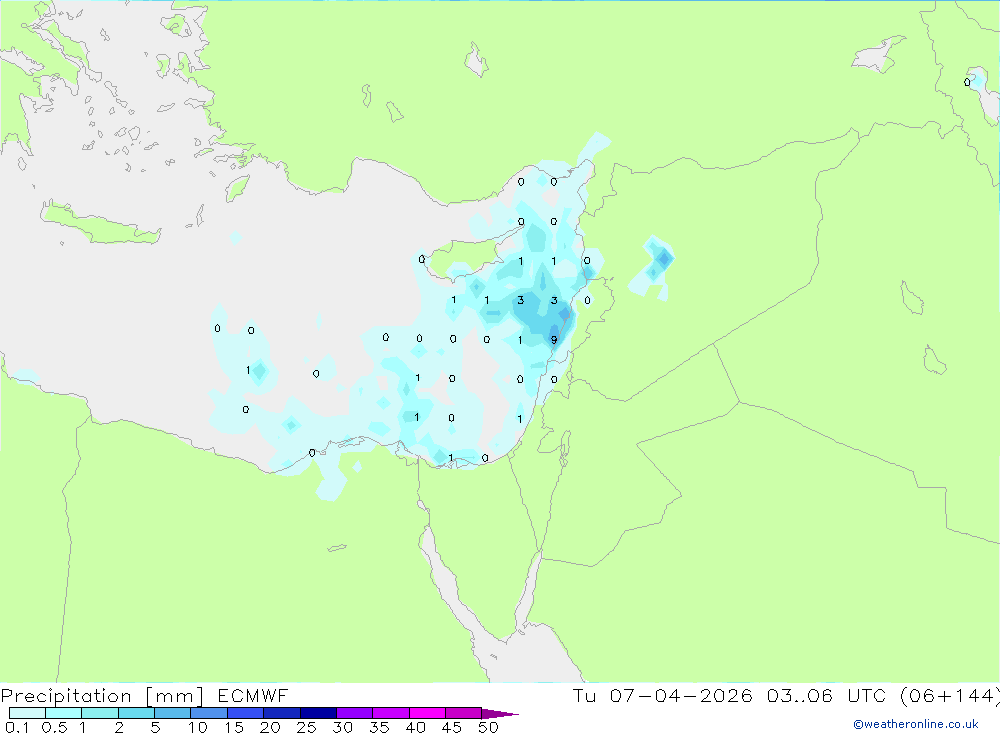Select the 0.5–1 mm legend color swatch

(x=63, y=713)
